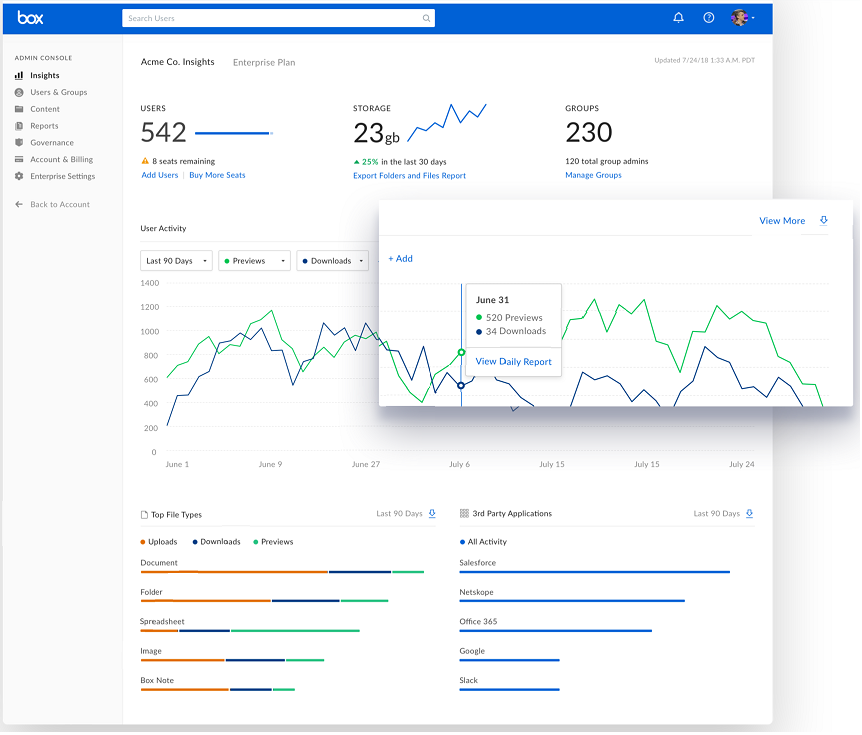Click the 3rd Party Applications grid icon
Viewport: 862px width, 735px height.
click(464, 513)
